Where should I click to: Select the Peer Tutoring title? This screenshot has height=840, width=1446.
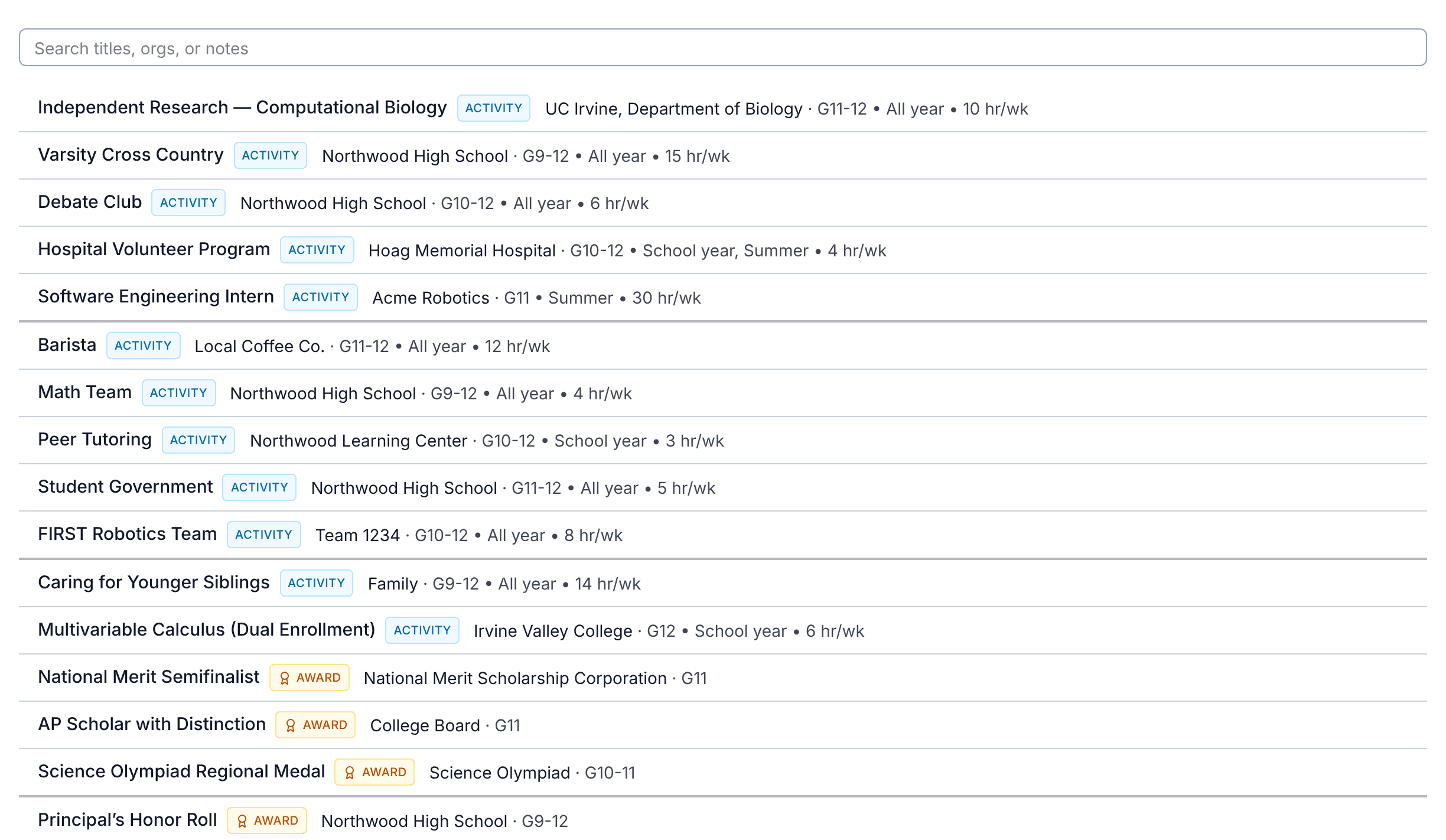point(95,439)
